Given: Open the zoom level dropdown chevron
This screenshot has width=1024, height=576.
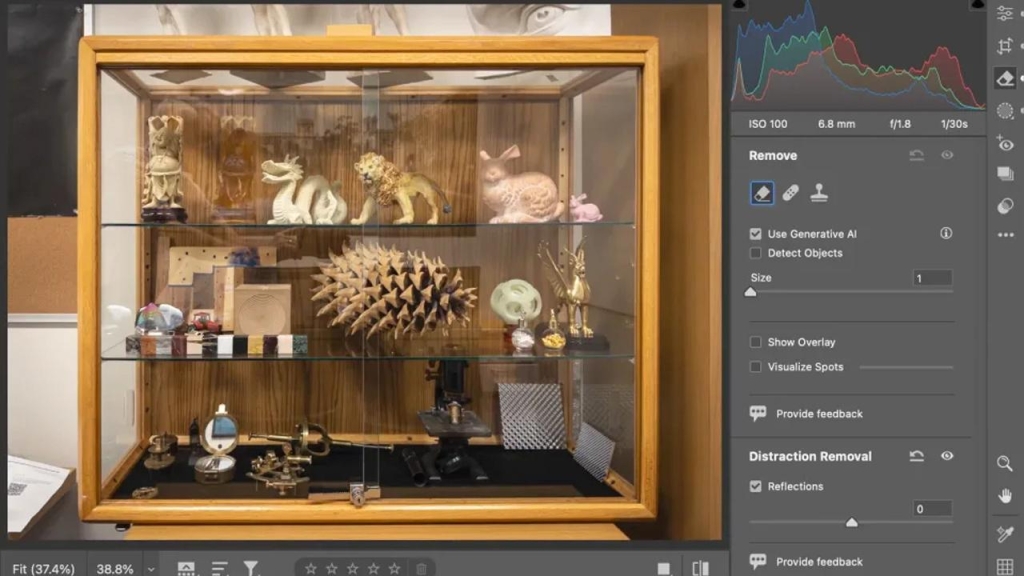Looking at the screenshot, I should click(151, 569).
